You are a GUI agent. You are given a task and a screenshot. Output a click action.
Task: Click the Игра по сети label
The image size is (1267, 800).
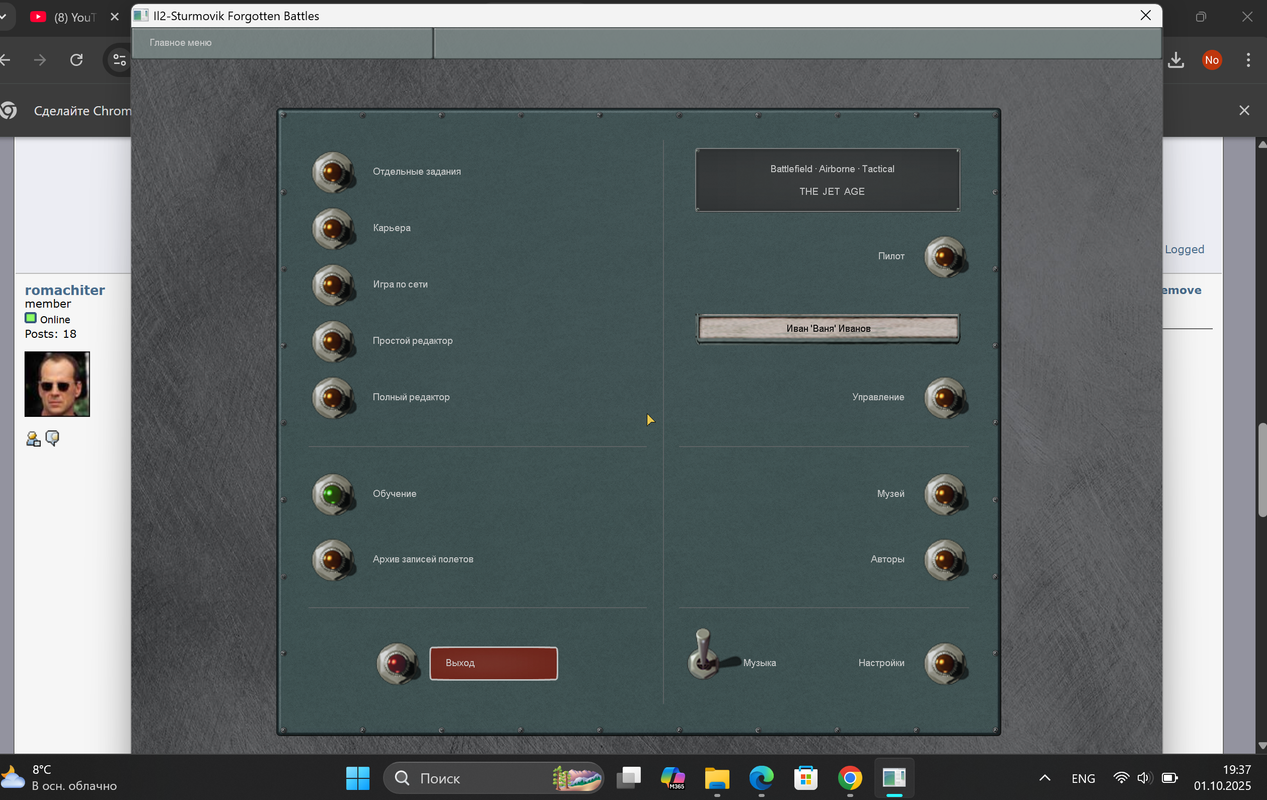click(400, 285)
